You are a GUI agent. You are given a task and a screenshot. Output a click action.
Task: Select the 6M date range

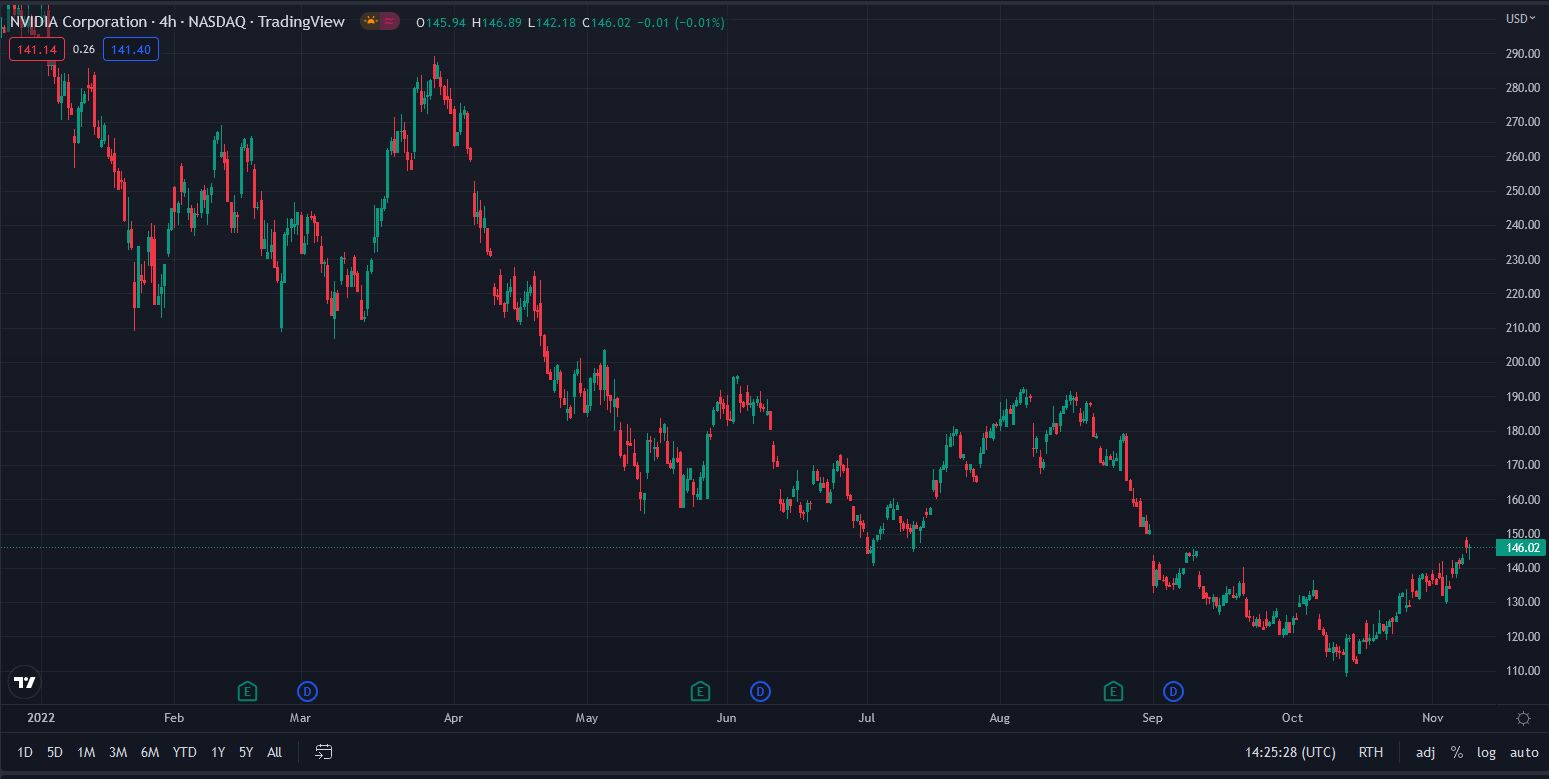tap(150, 752)
